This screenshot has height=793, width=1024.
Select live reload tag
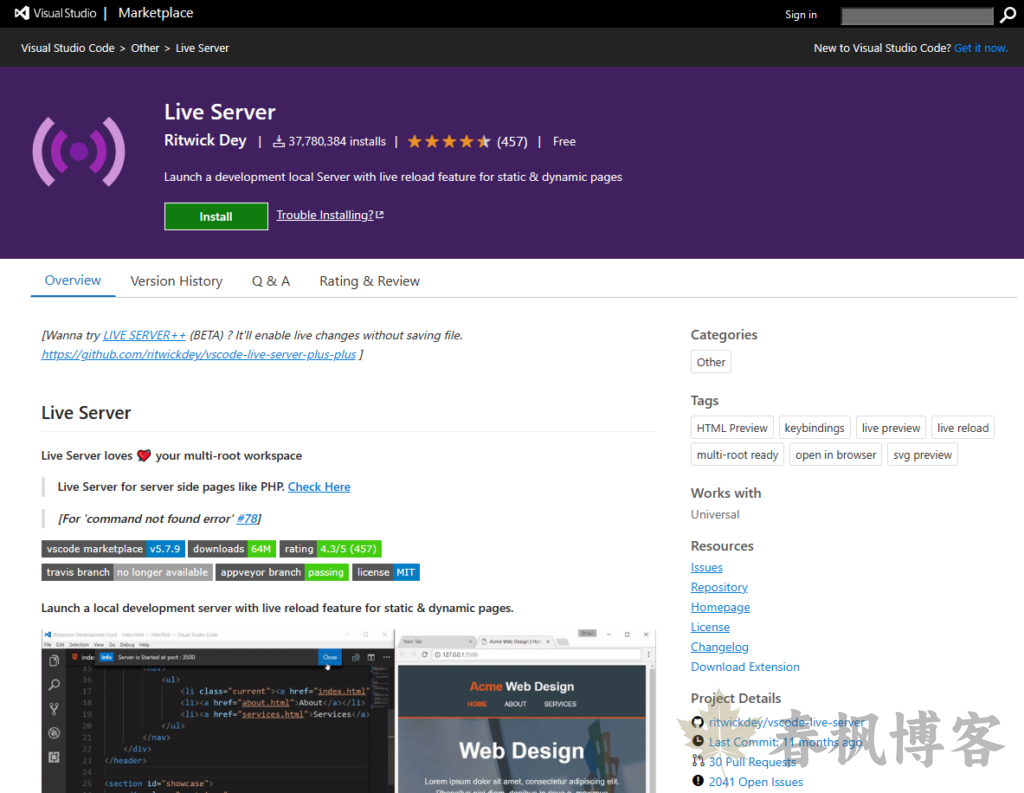pos(963,428)
